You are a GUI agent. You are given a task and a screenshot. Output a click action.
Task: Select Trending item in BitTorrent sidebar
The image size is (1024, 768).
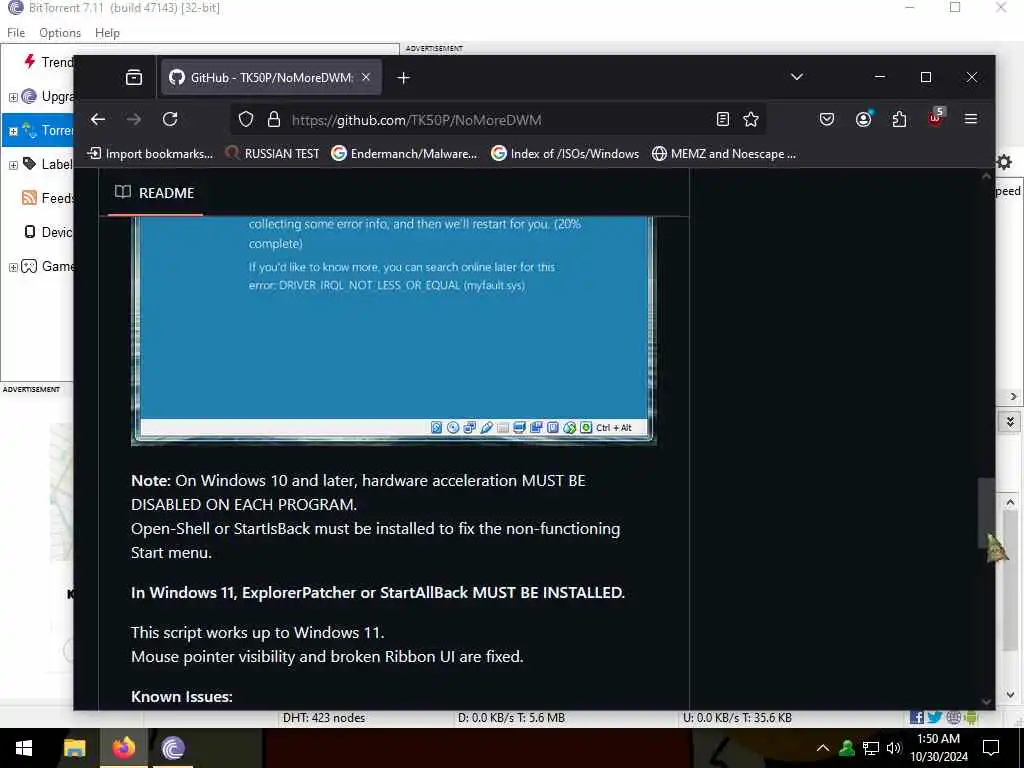point(49,62)
